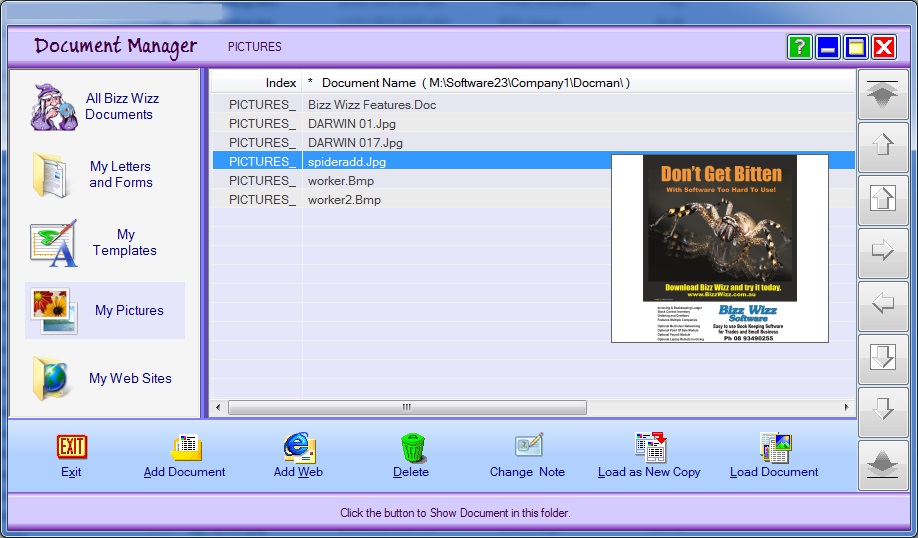
Task: Click the My Pictures flower icon
Action: click(x=54, y=310)
